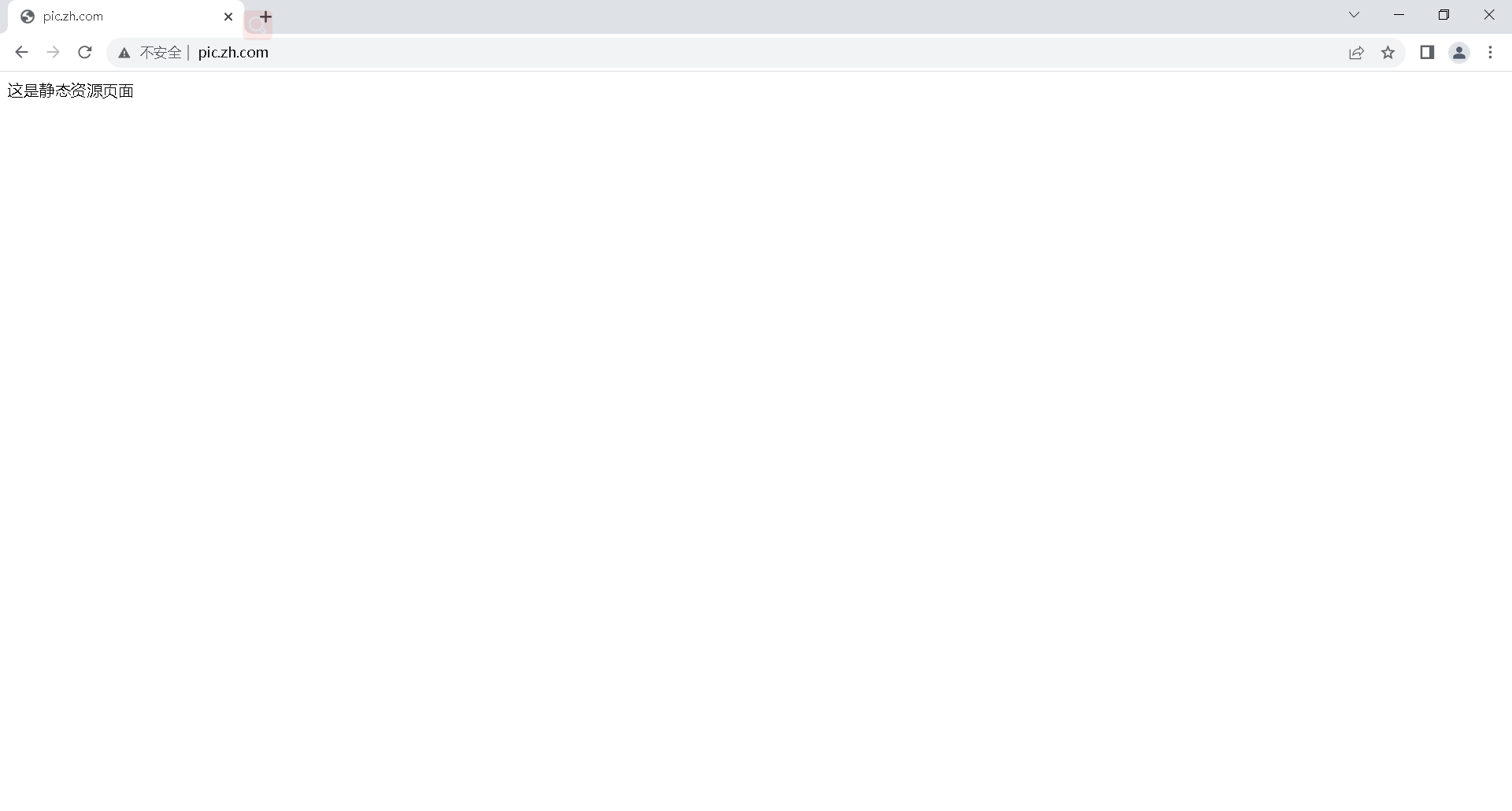This screenshot has height=811, width=1512.
Task: Open a new tab with plus button
Action: pyautogui.click(x=266, y=17)
